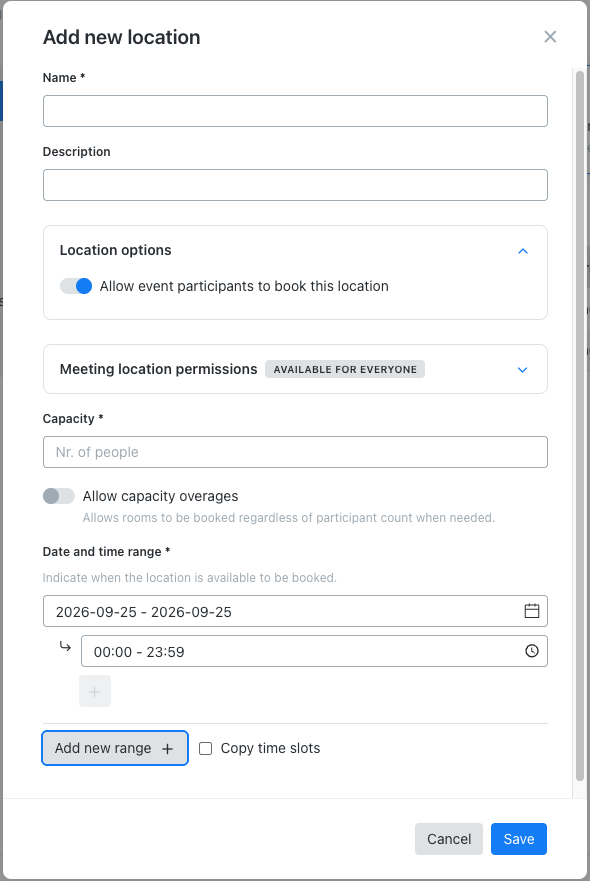590x881 pixels.
Task: Toggle Allow event participants to book
Action: click(76, 286)
